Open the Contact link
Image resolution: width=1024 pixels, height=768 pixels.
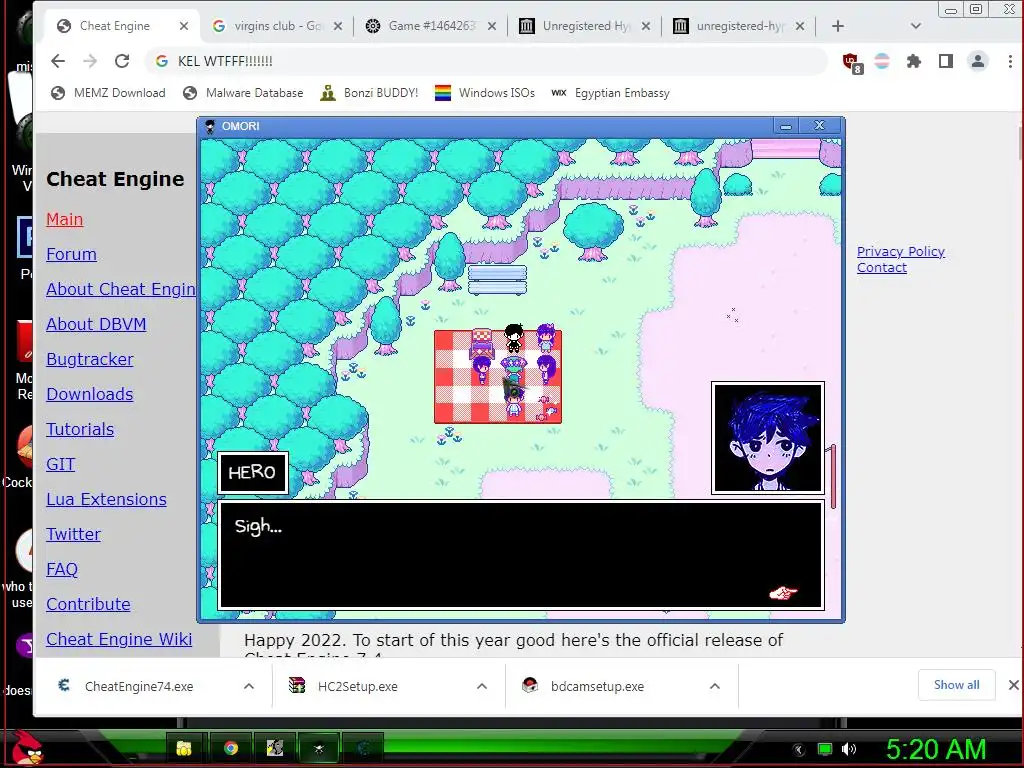882,267
